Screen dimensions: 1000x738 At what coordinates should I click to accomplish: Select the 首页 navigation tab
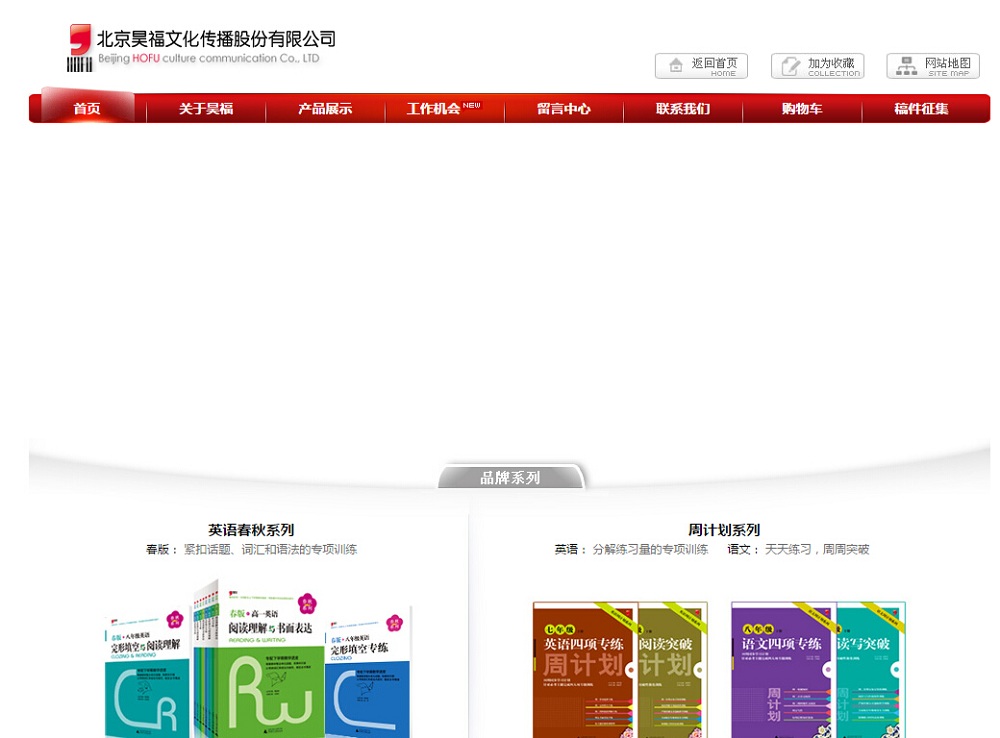(x=87, y=108)
